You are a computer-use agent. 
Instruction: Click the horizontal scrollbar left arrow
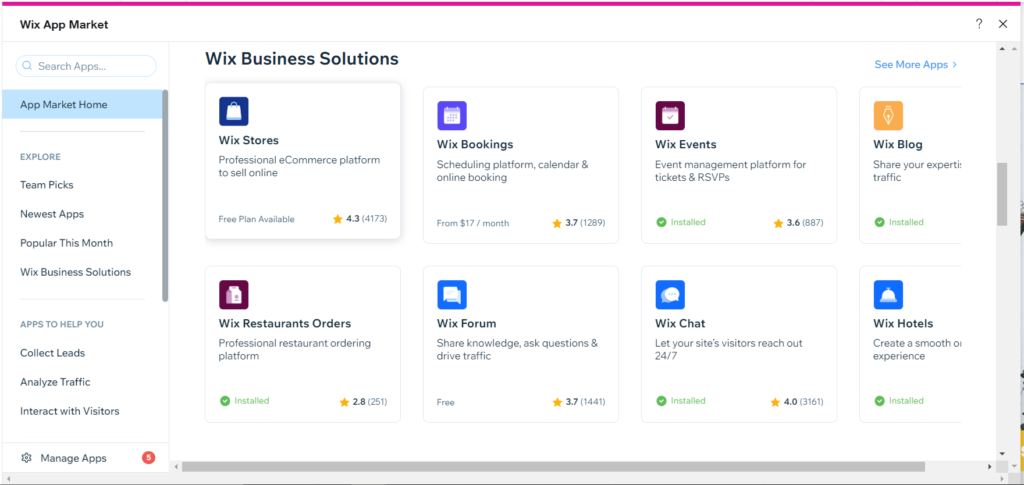coord(176,467)
